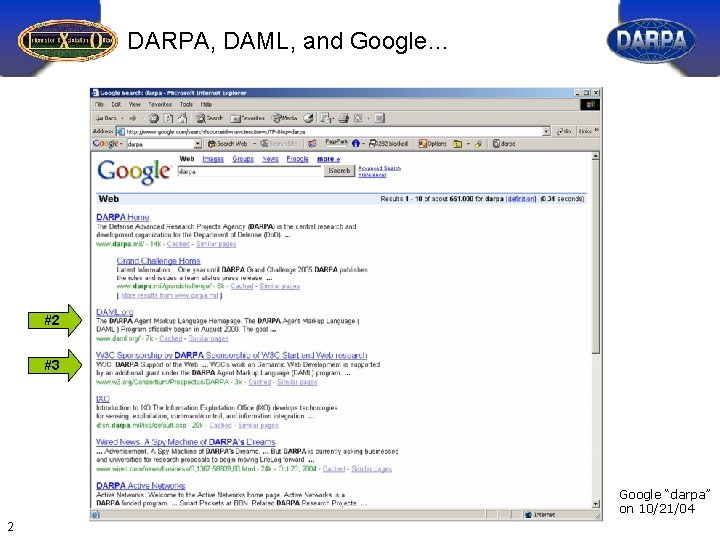Viewport: 720px width, 540px height.
Task: Click the Back button in IE toolbar
Action: [x=106, y=118]
